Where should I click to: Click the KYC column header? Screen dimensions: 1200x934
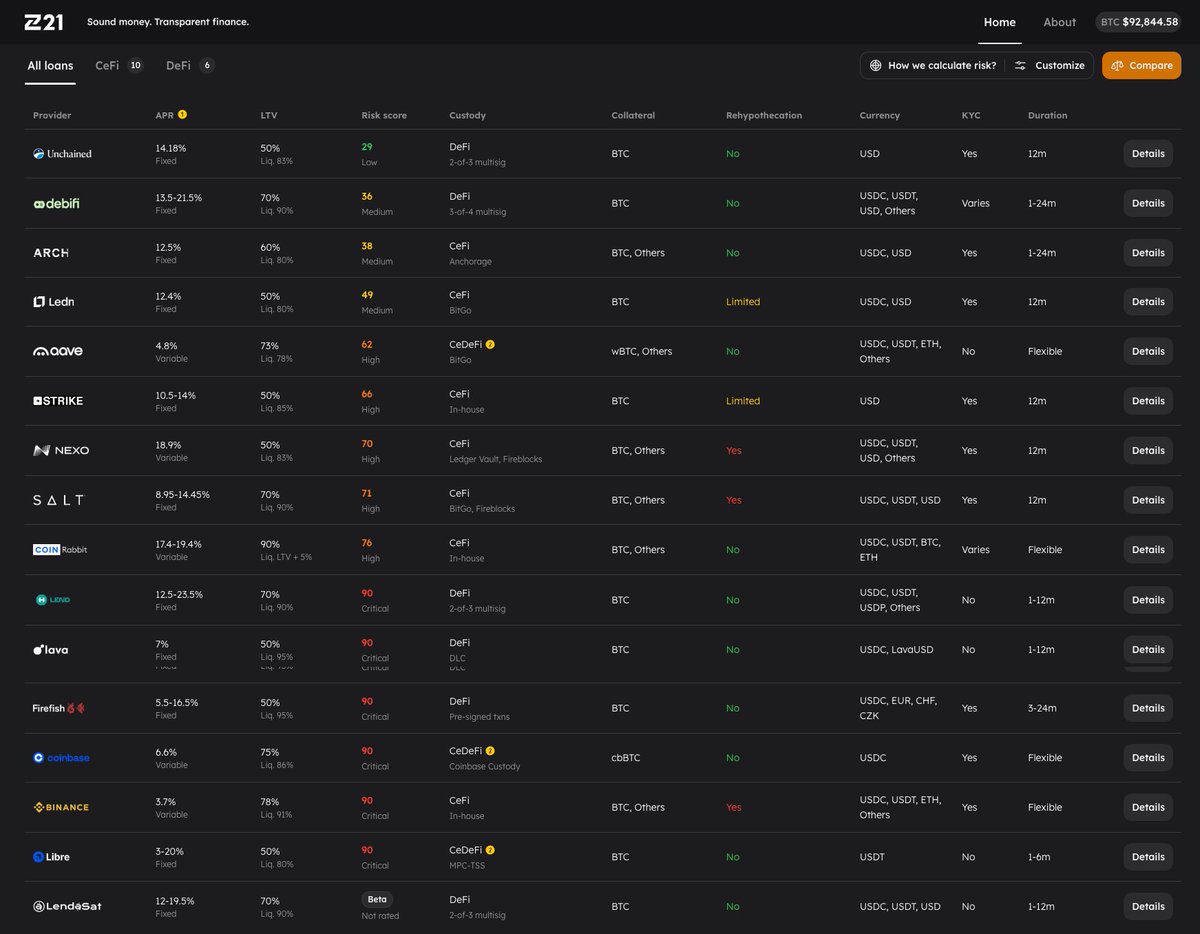[971, 115]
